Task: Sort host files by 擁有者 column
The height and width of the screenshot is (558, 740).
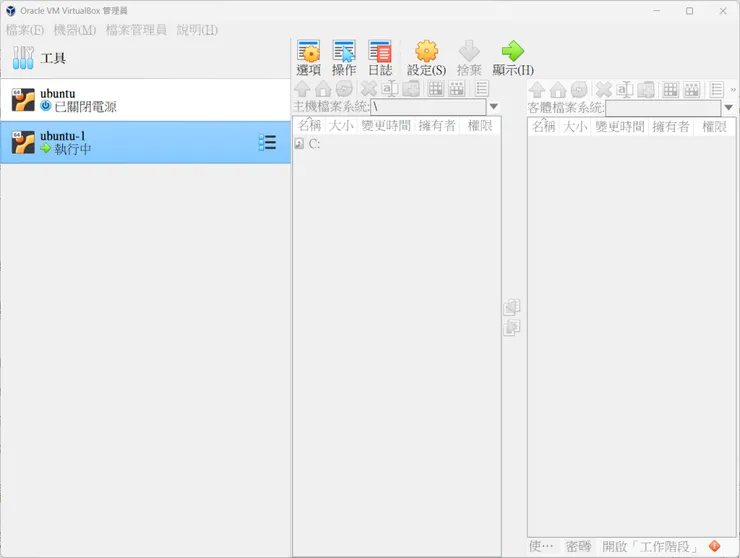Action: coord(437,126)
